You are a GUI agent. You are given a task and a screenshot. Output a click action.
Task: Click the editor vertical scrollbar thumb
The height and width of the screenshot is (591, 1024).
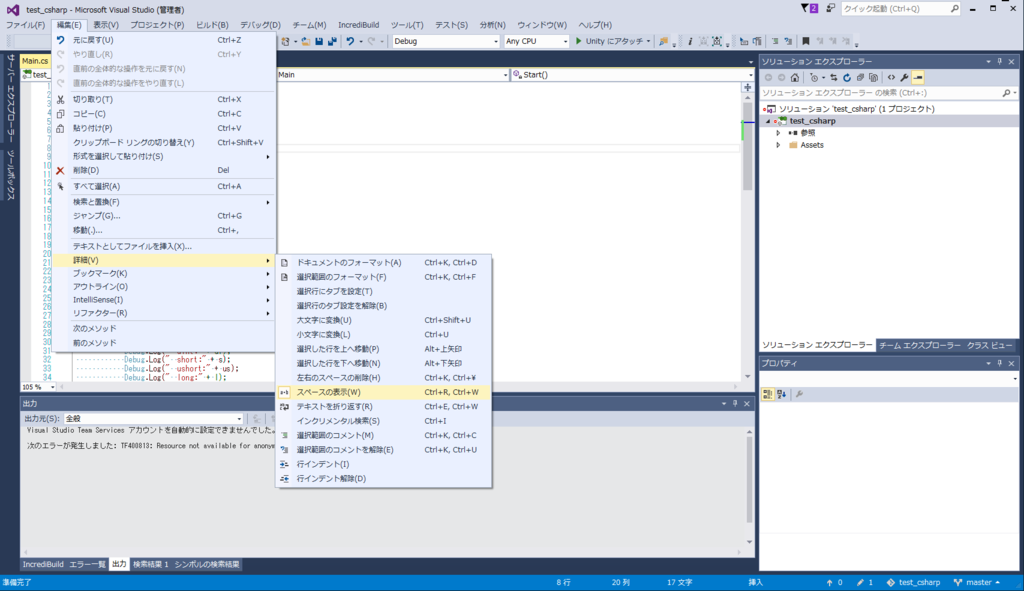click(x=748, y=147)
